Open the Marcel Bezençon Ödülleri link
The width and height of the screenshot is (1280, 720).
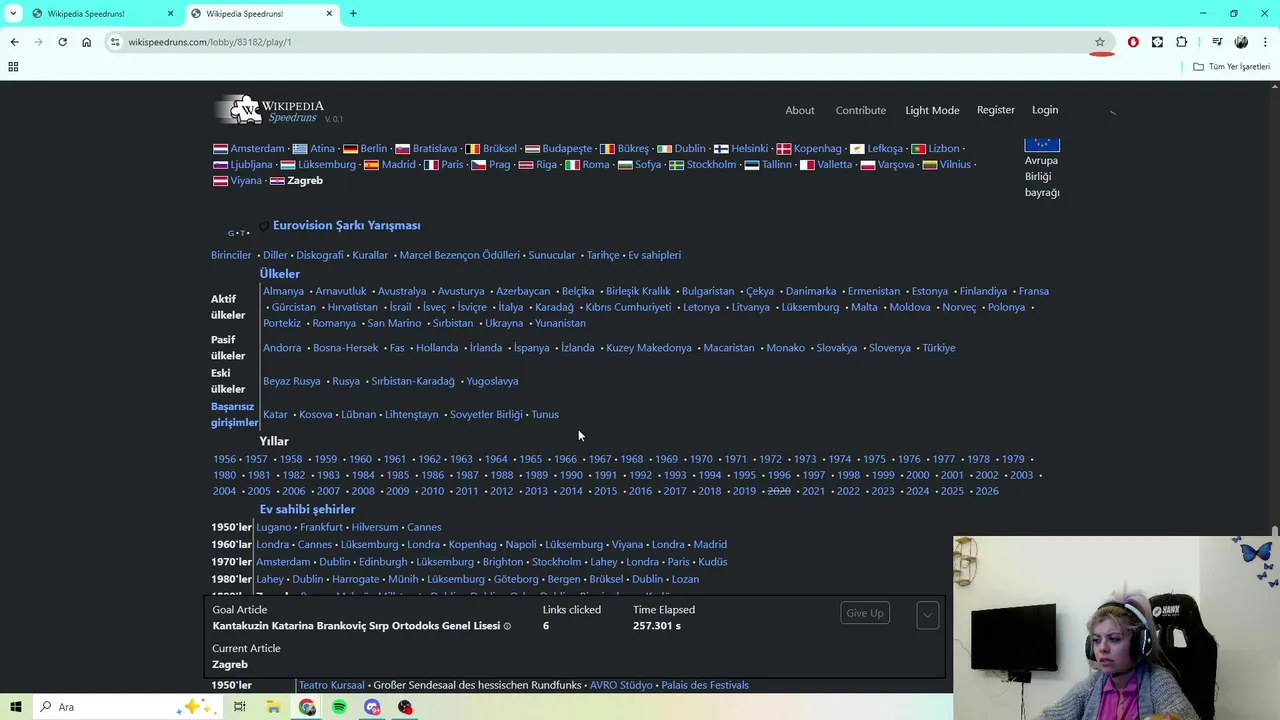point(460,255)
